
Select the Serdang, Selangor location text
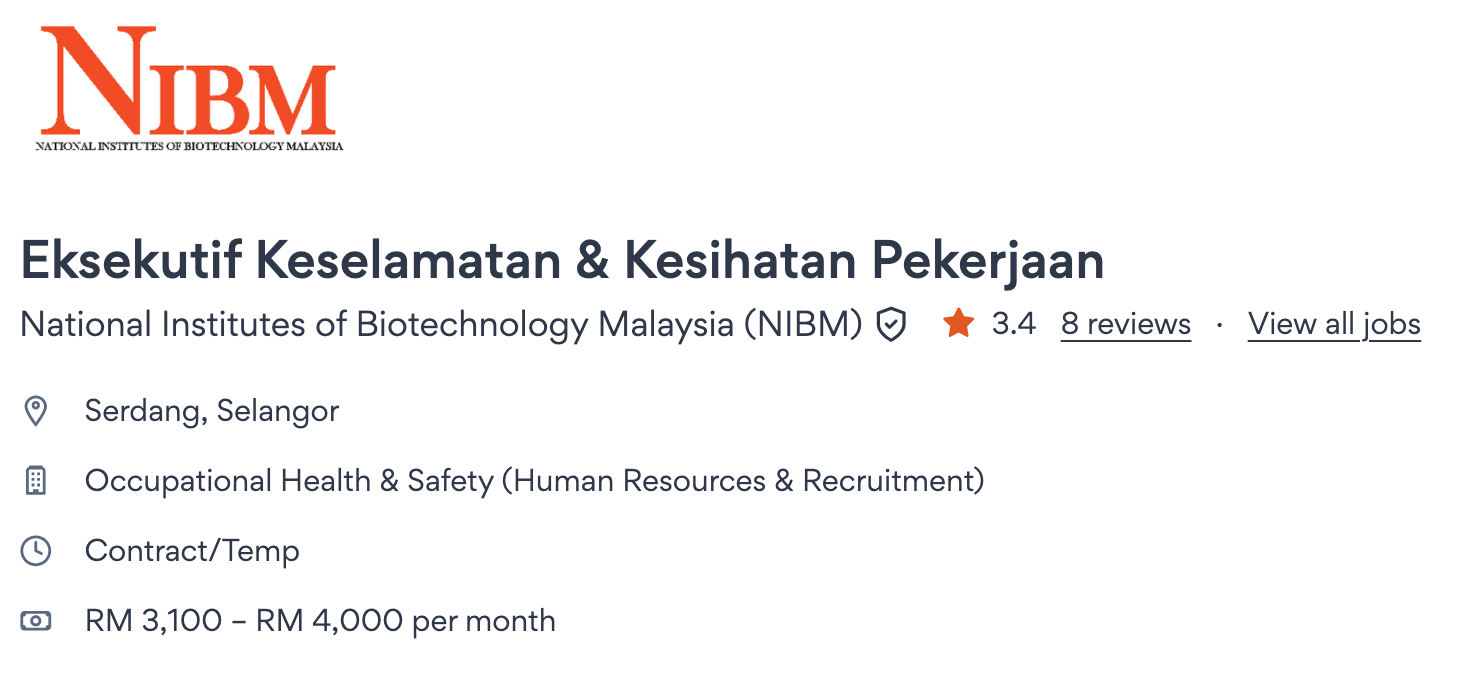point(212,411)
